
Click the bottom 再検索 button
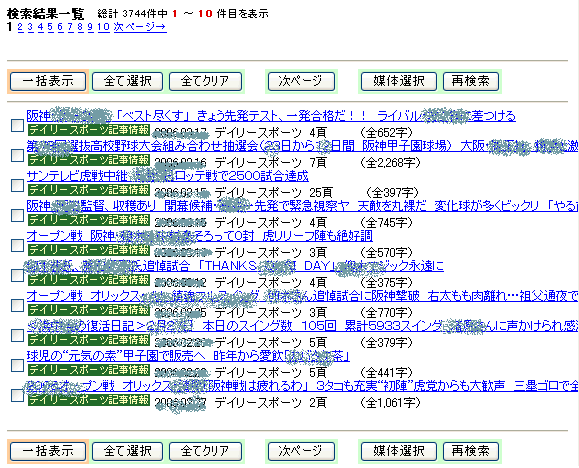(471, 451)
